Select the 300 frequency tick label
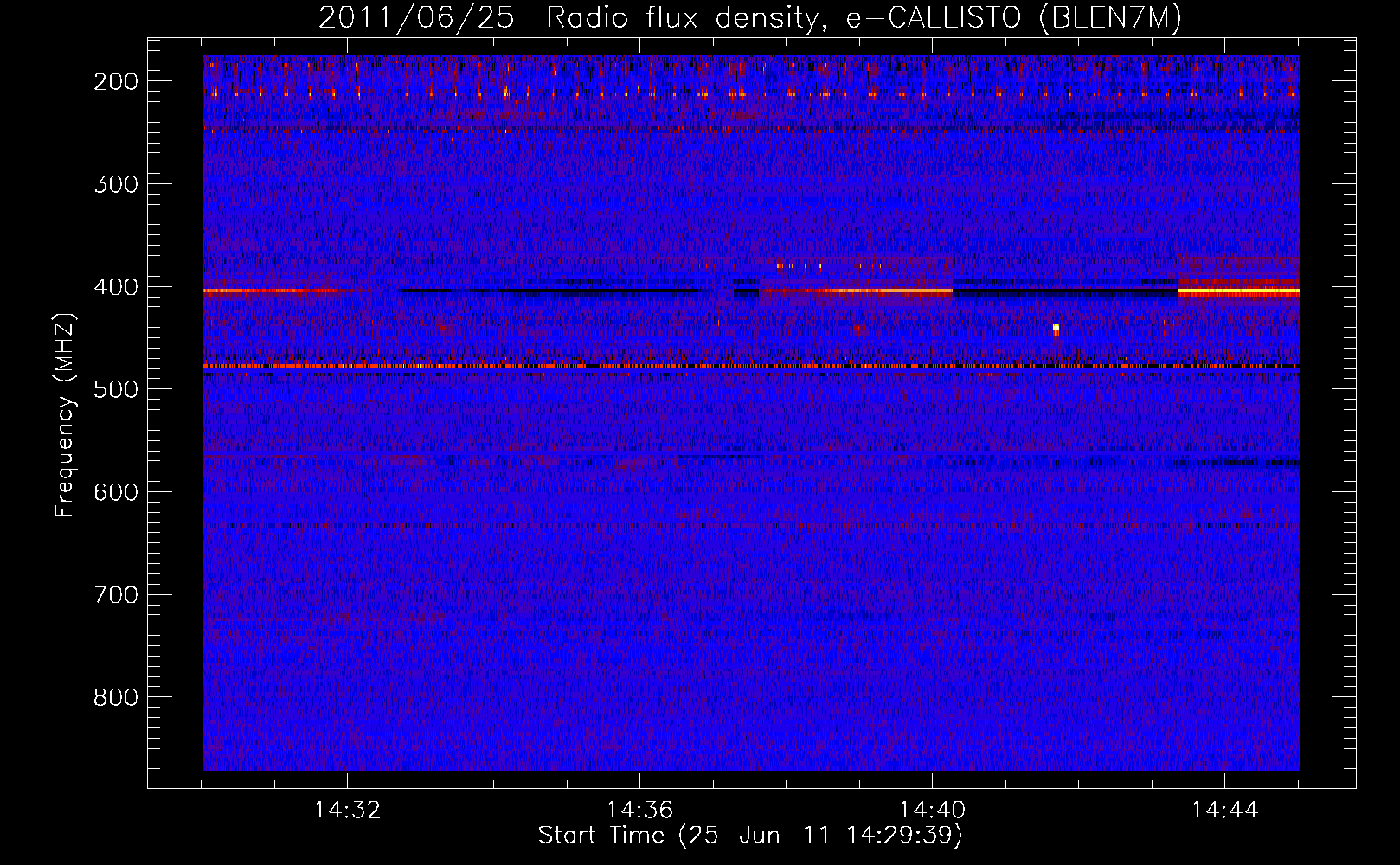 [x=116, y=184]
